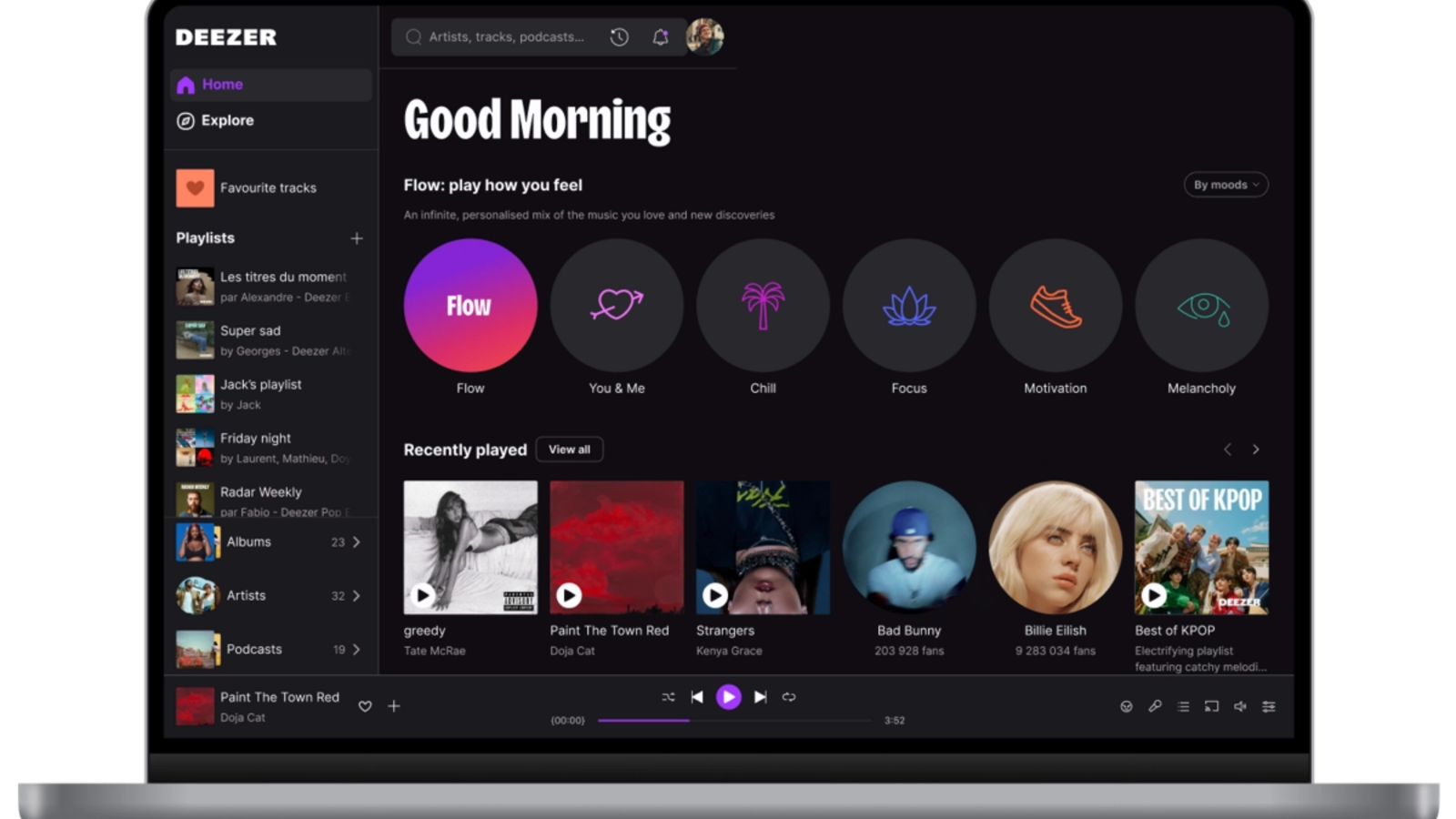Screen dimensions: 1456x819
Task: Open the Explore page
Action: tap(227, 121)
